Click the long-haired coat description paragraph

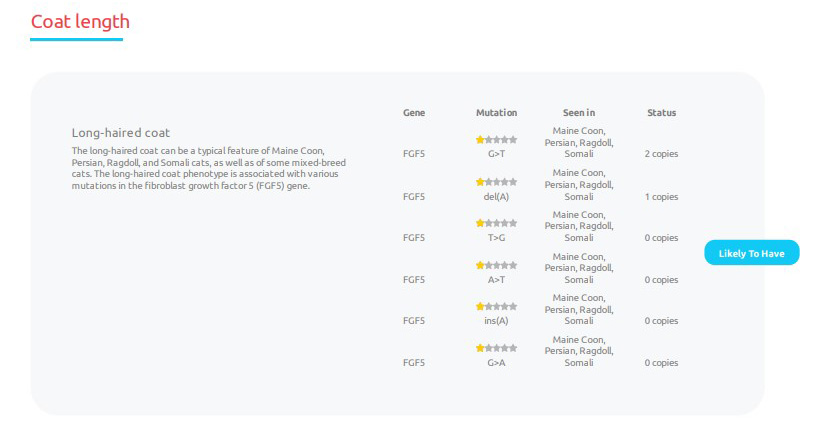coord(209,168)
